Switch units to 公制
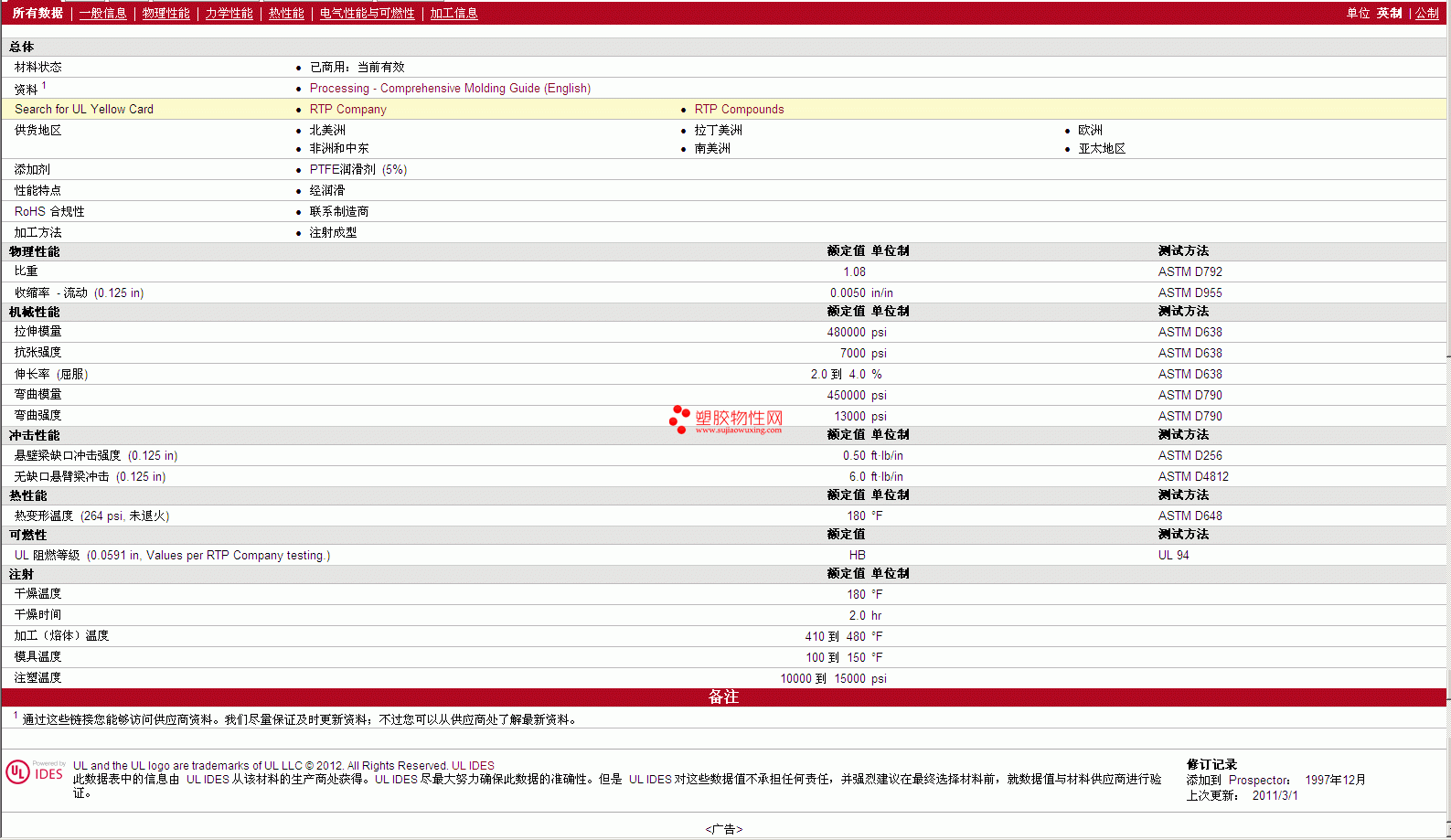 coord(1426,13)
